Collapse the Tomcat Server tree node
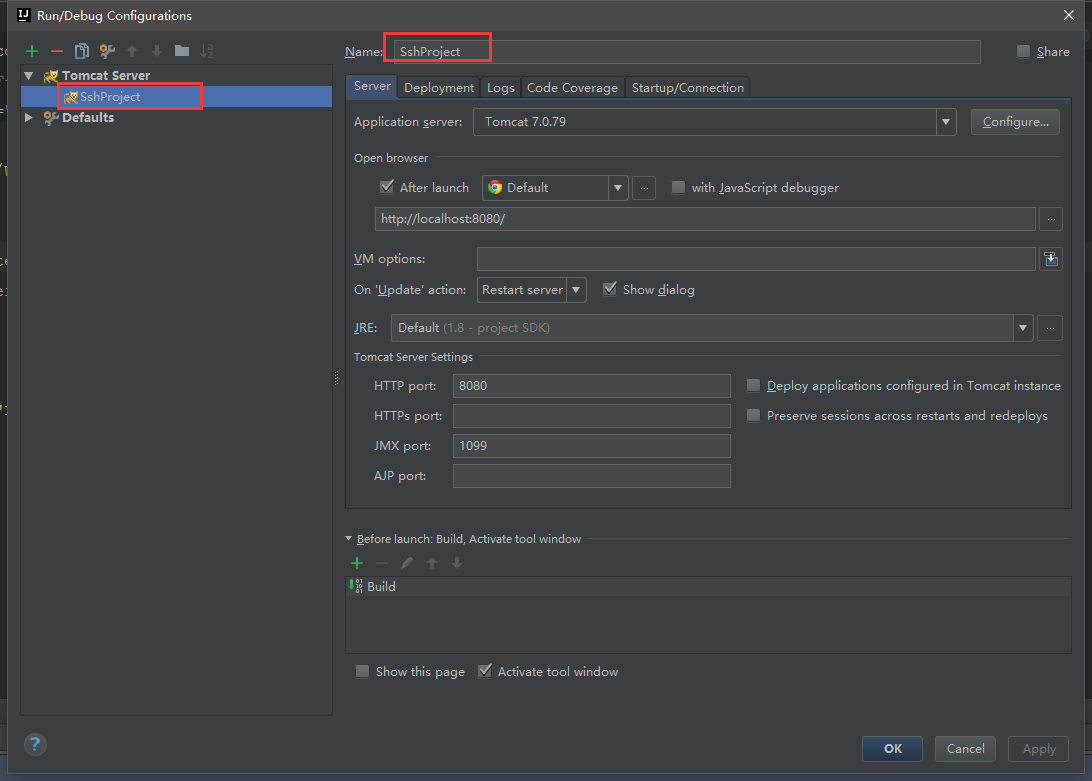 click(x=29, y=75)
